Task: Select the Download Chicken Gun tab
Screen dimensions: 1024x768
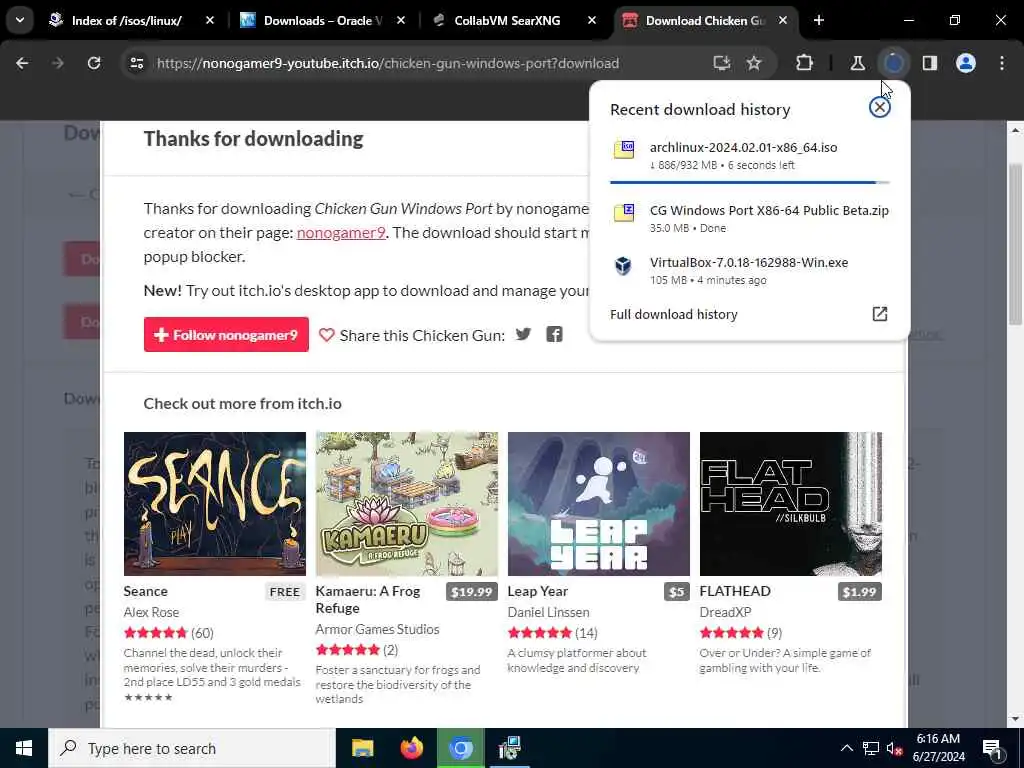Action: pyautogui.click(x=705, y=21)
